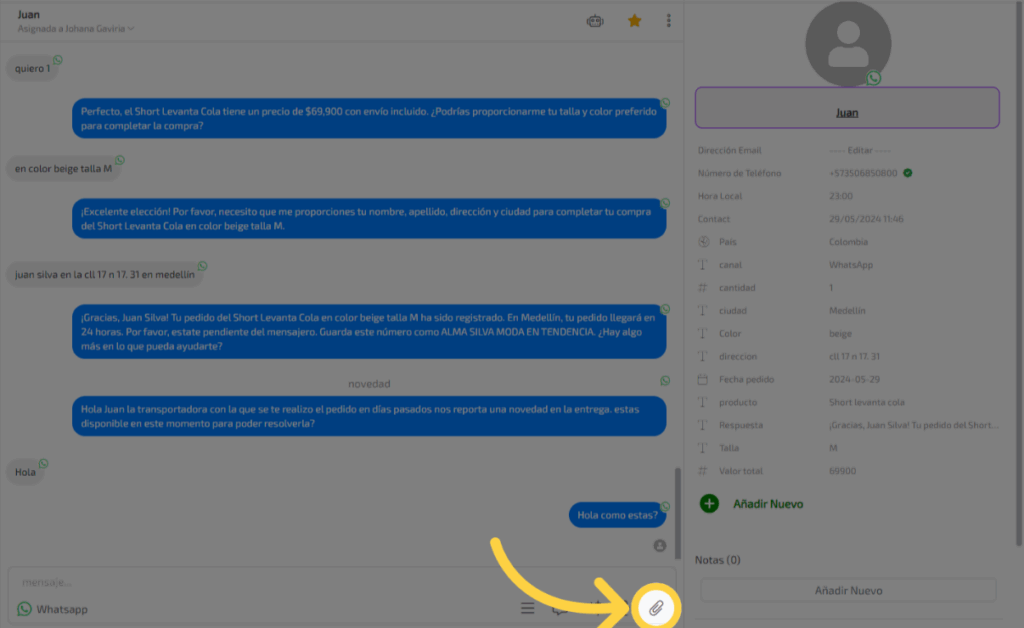Click the calendar icon beside Fecha pedido

pos(703,380)
